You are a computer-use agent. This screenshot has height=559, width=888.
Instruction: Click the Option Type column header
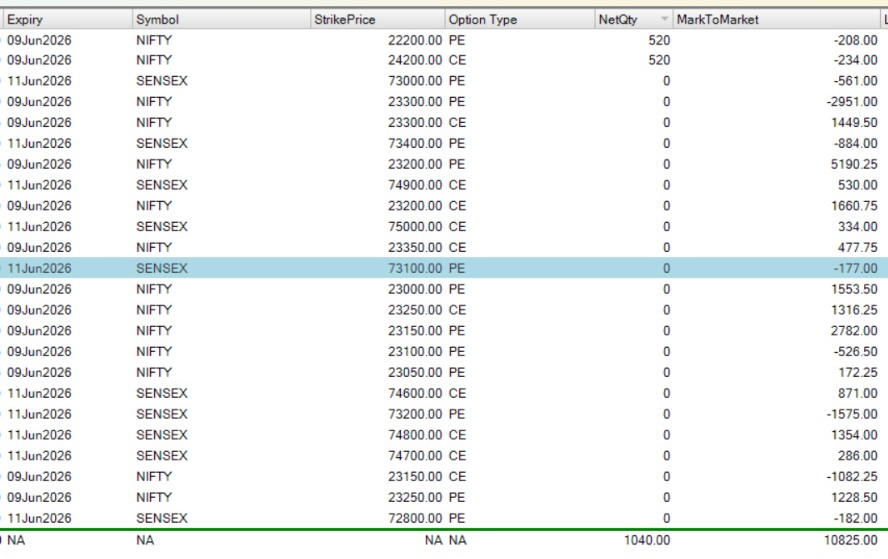[519, 19]
